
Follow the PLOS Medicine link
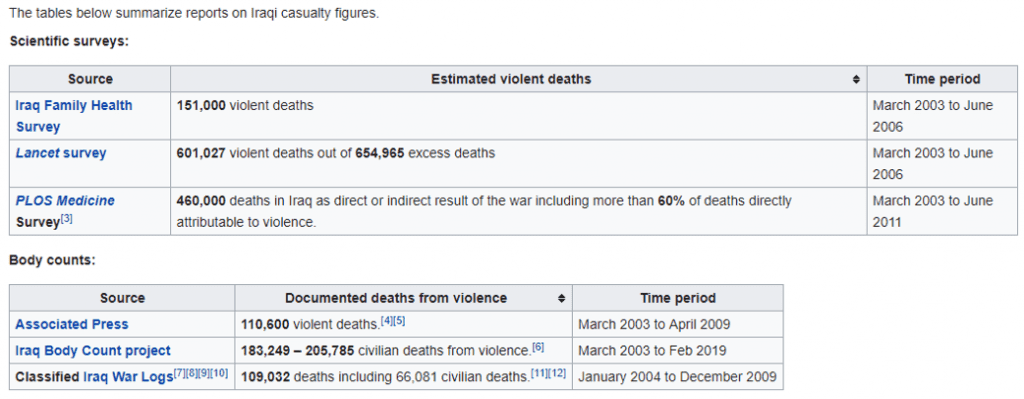(65, 200)
